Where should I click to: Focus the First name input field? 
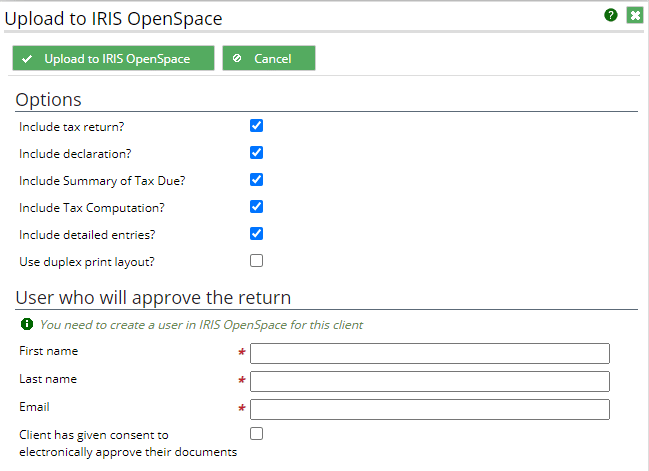(x=430, y=353)
